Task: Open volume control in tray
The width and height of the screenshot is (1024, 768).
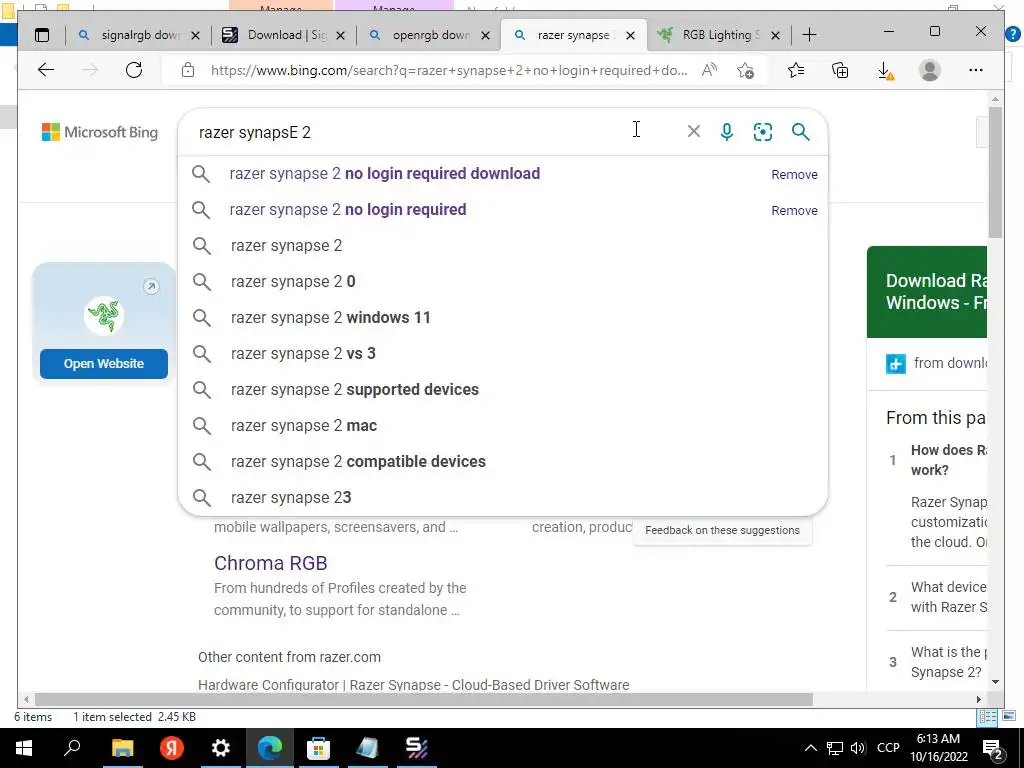Action: point(858,748)
